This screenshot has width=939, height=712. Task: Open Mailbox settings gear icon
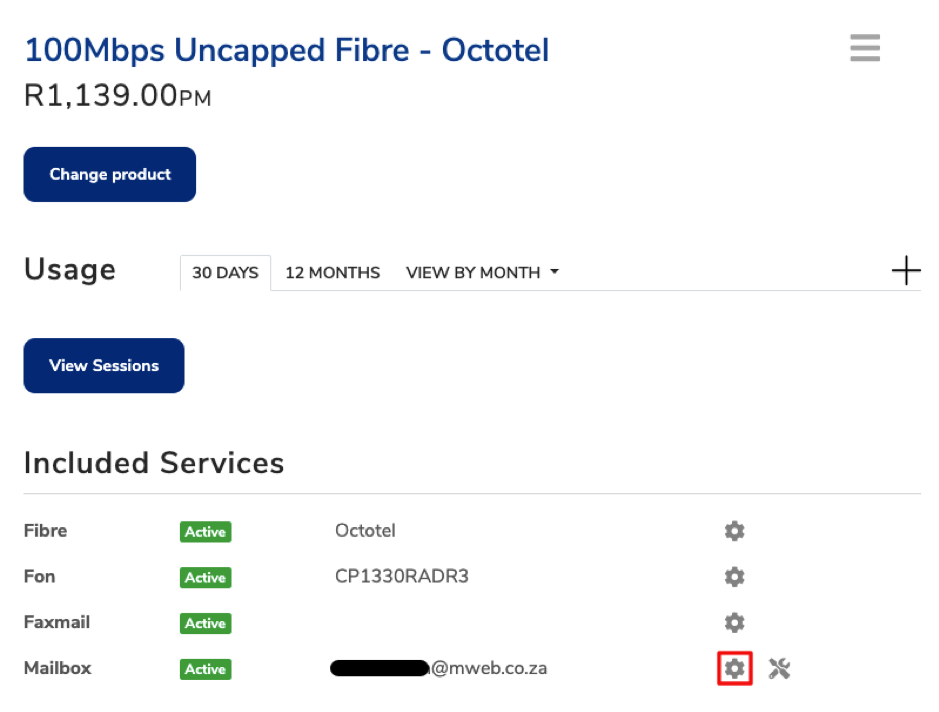[x=735, y=668]
